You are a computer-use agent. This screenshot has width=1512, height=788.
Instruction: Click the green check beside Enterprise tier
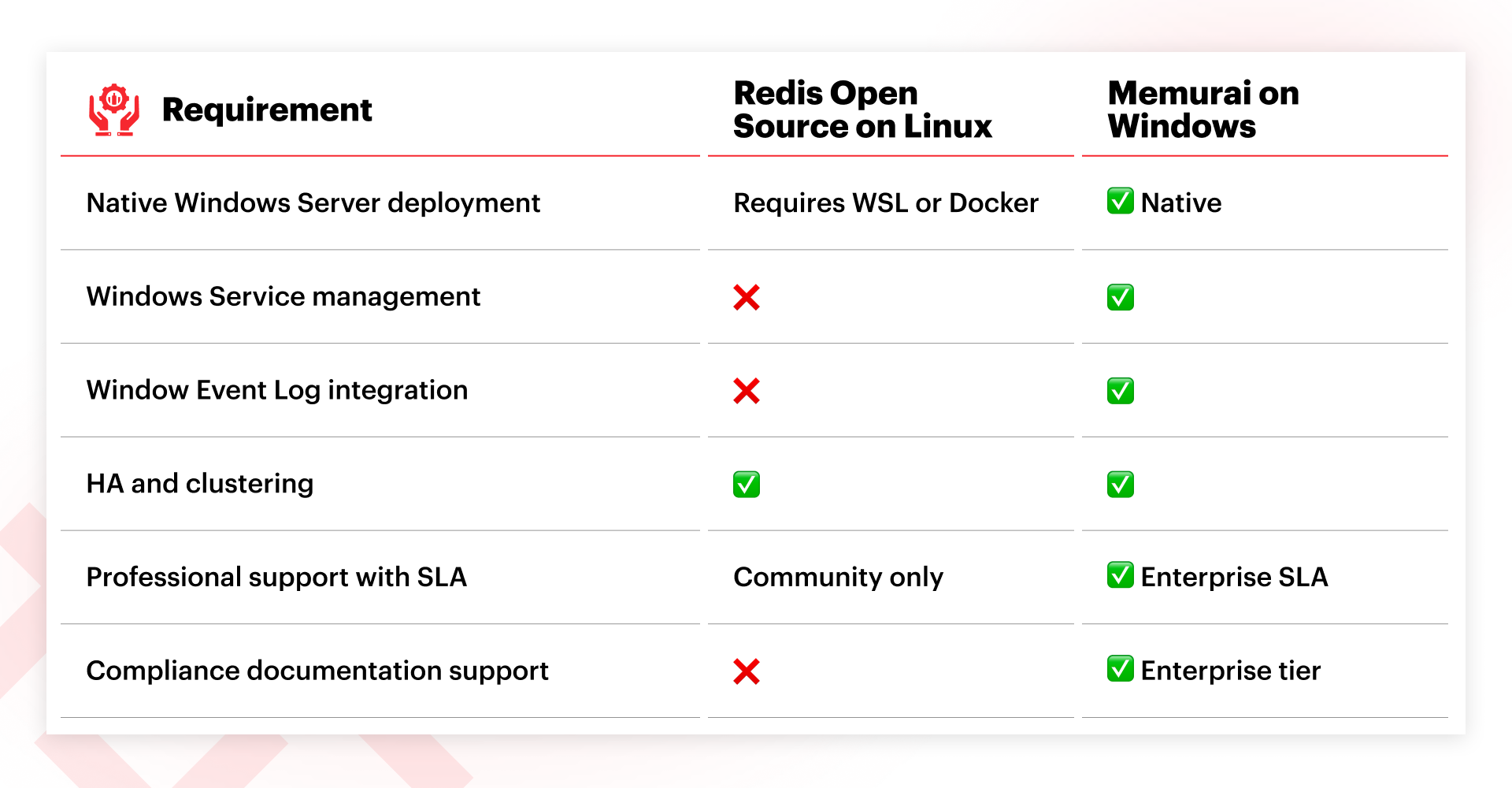coord(1120,669)
